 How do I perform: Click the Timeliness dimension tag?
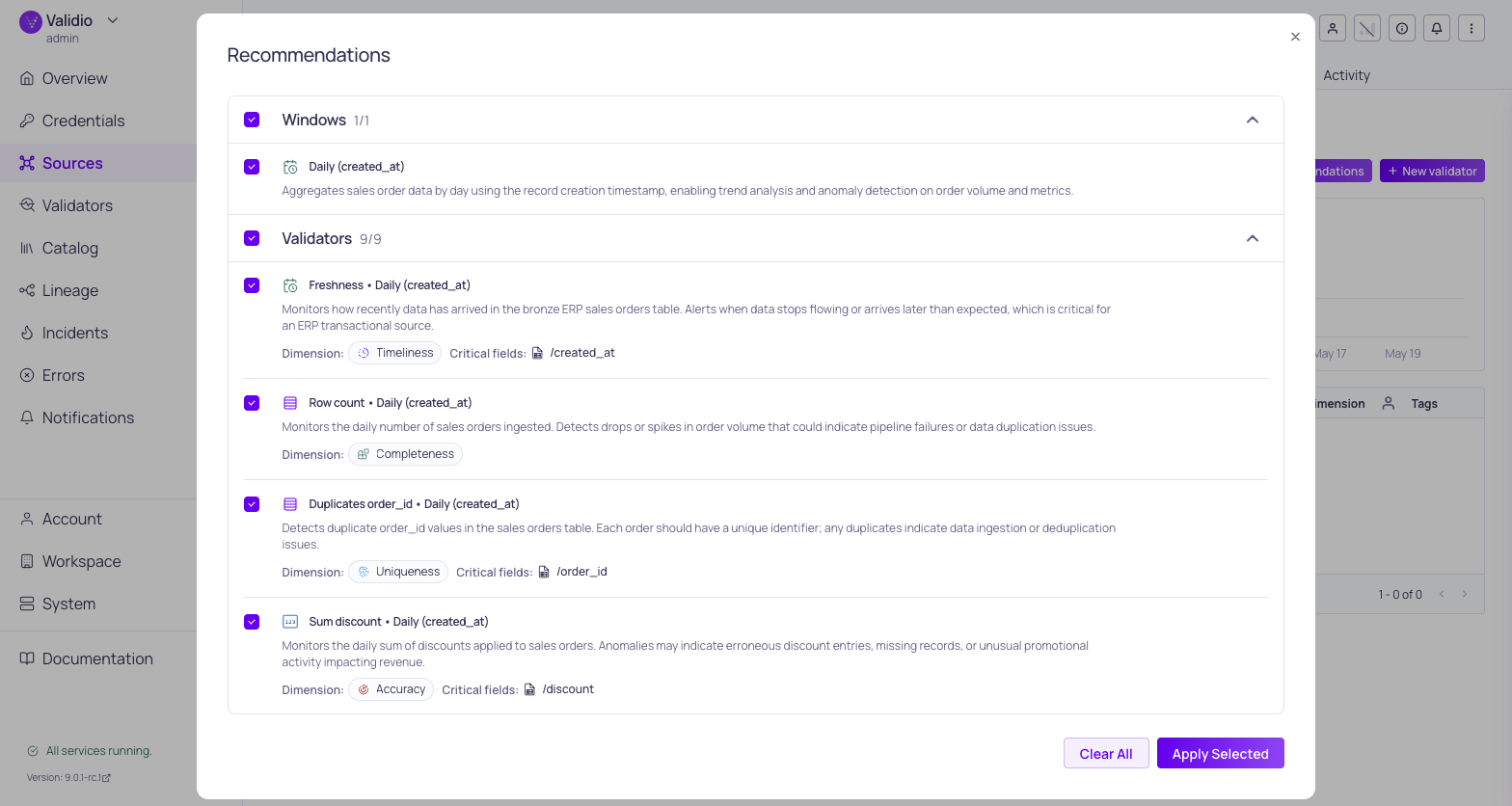394,353
